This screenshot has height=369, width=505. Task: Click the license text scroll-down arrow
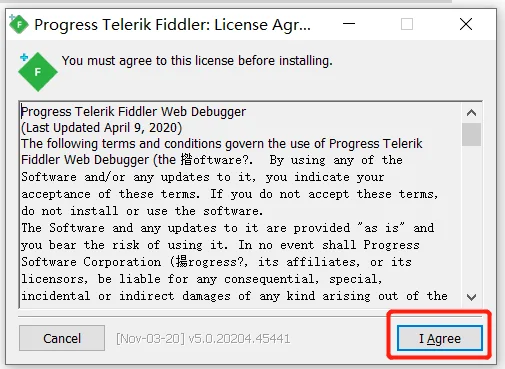(471, 297)
